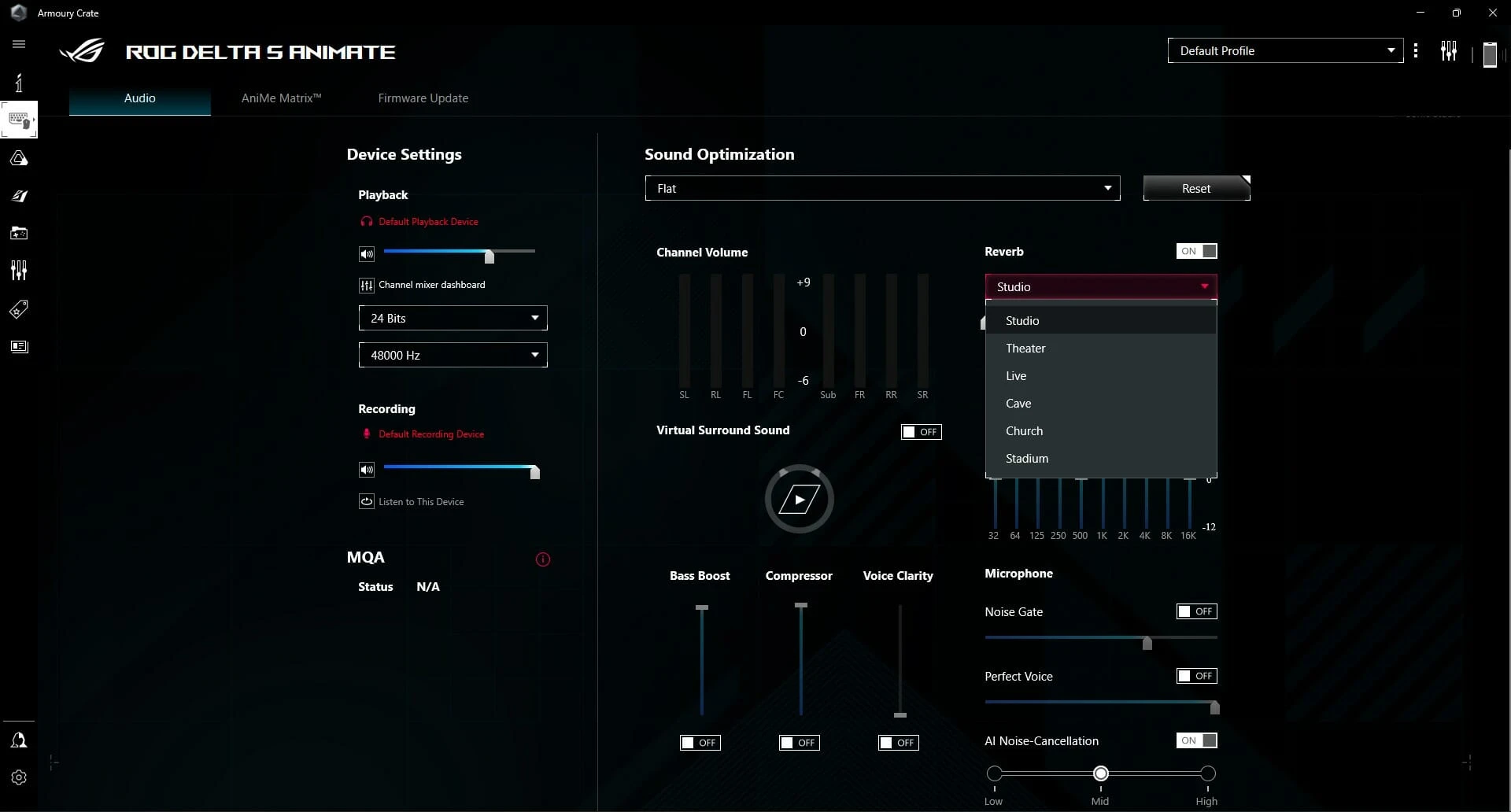The width and height of the screenshot is (1511, 812).
Task: Click the Channel mixer dashboard icon
Action: tap(367, 286)
